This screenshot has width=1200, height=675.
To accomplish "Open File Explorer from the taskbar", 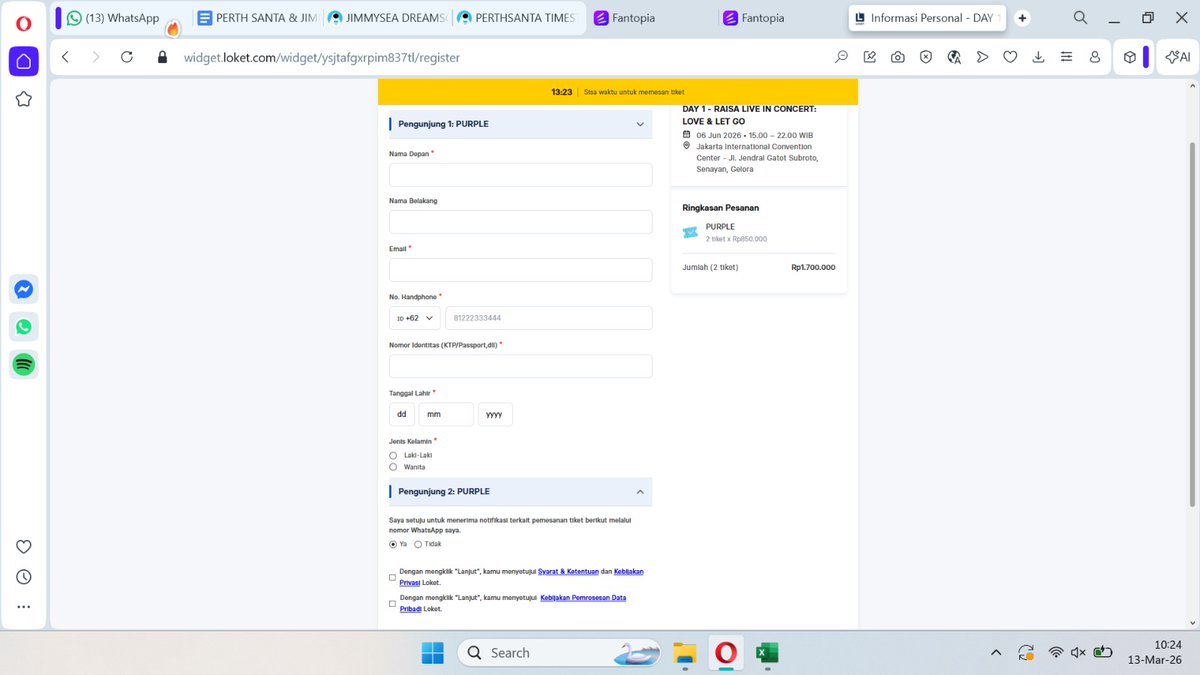I will point(684,653).
